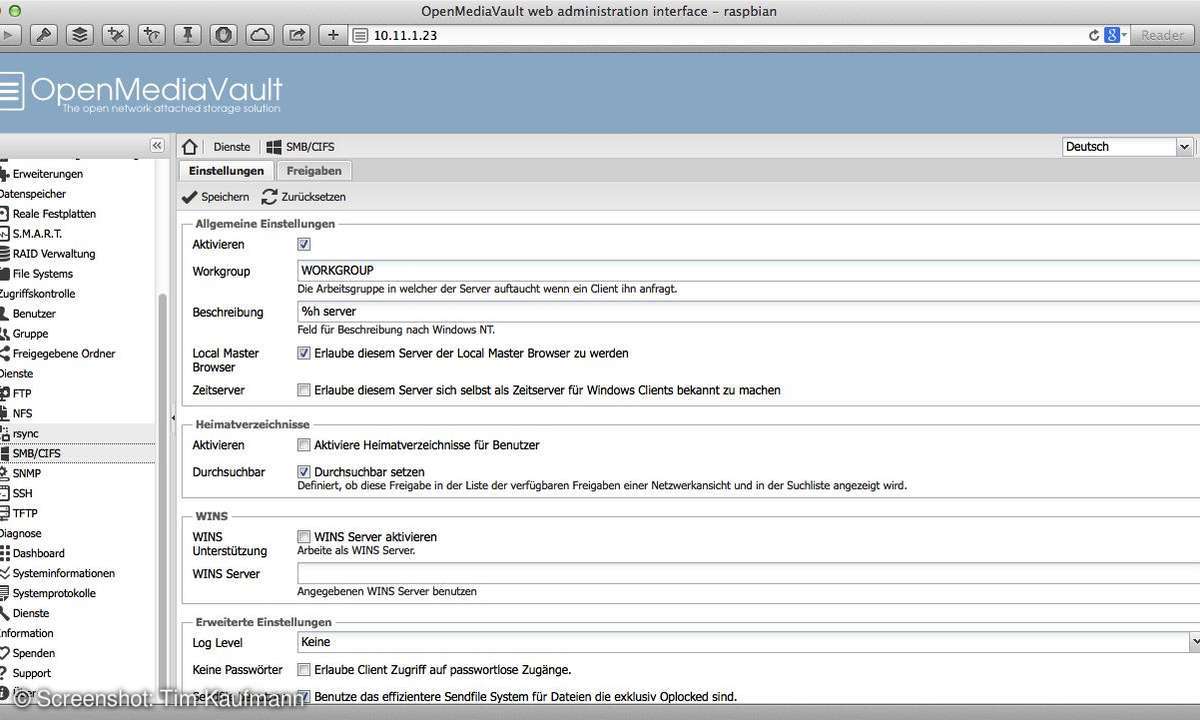This screenshot has height=720, width=1200.
Task: Uncheck Aktivieren under Allgemeine Einstellungen
Action: coord(304,244)
